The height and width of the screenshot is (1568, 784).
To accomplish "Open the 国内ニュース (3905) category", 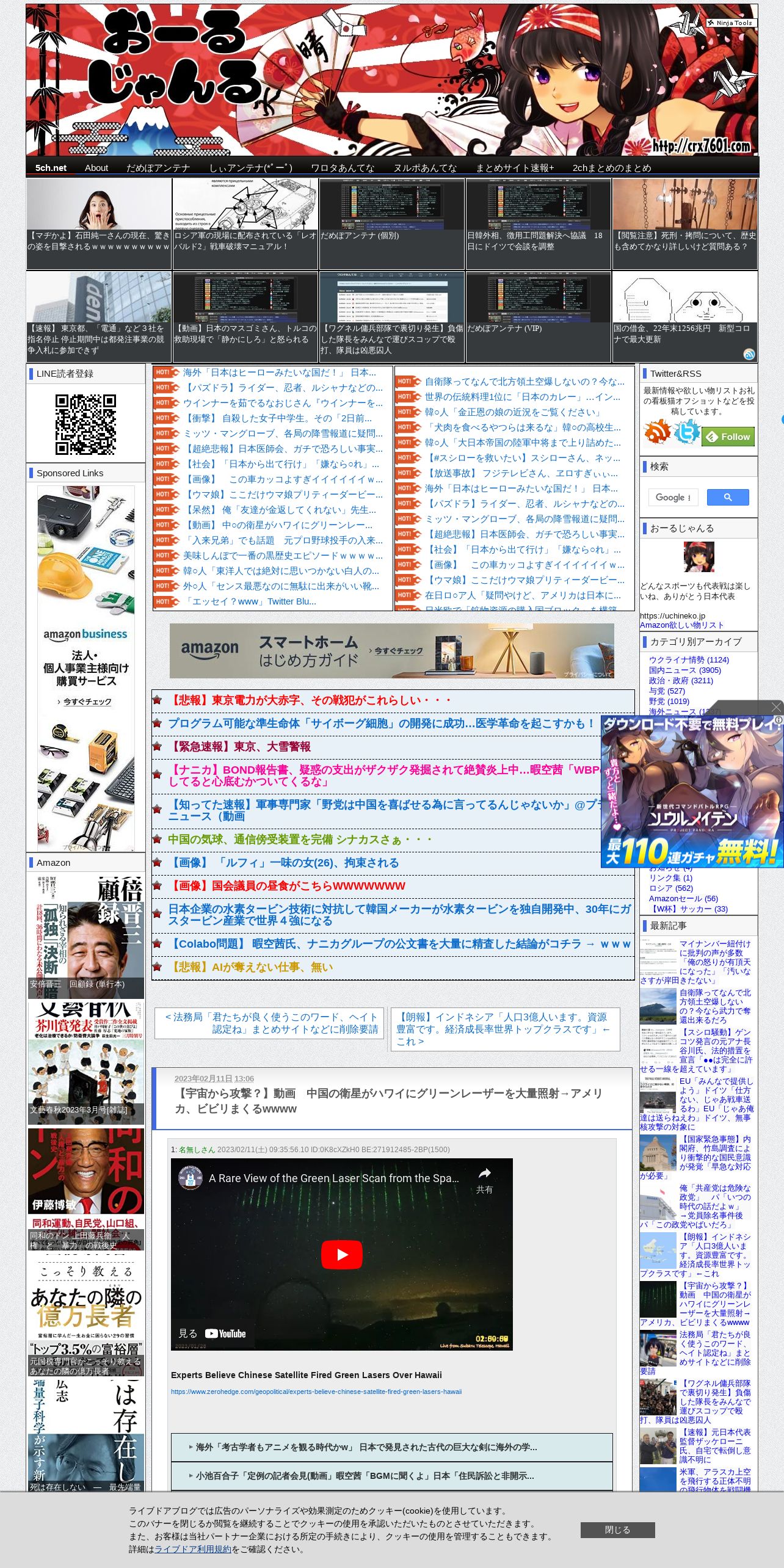I will point(684,670).
